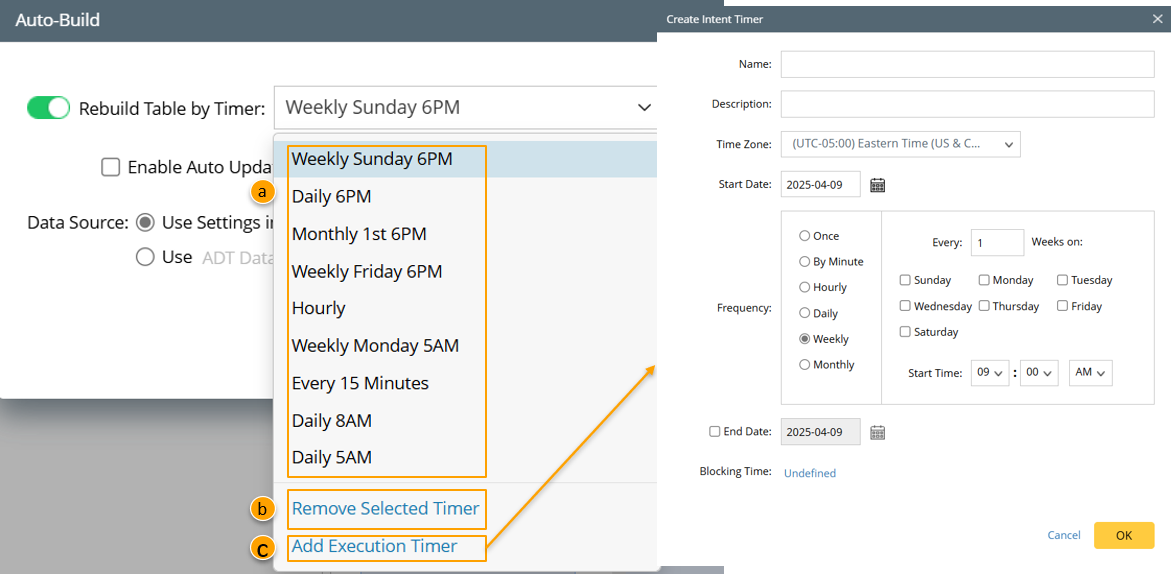Image resolution: width=1173 pixels, height=574 pixels.
Task: Click the Name input field
Action: (x=965, y=65)
